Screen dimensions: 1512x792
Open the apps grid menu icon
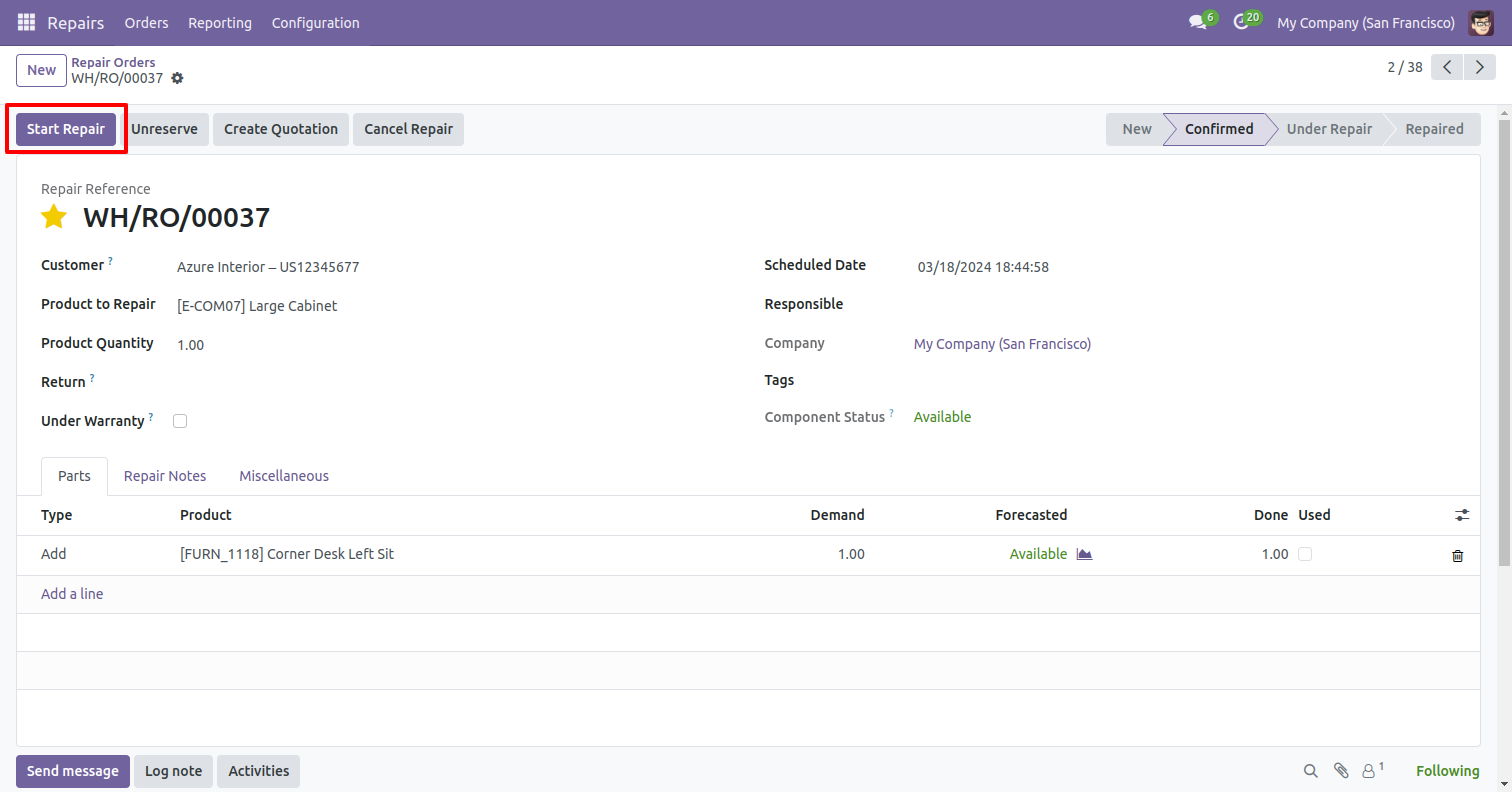coord(26,22)
